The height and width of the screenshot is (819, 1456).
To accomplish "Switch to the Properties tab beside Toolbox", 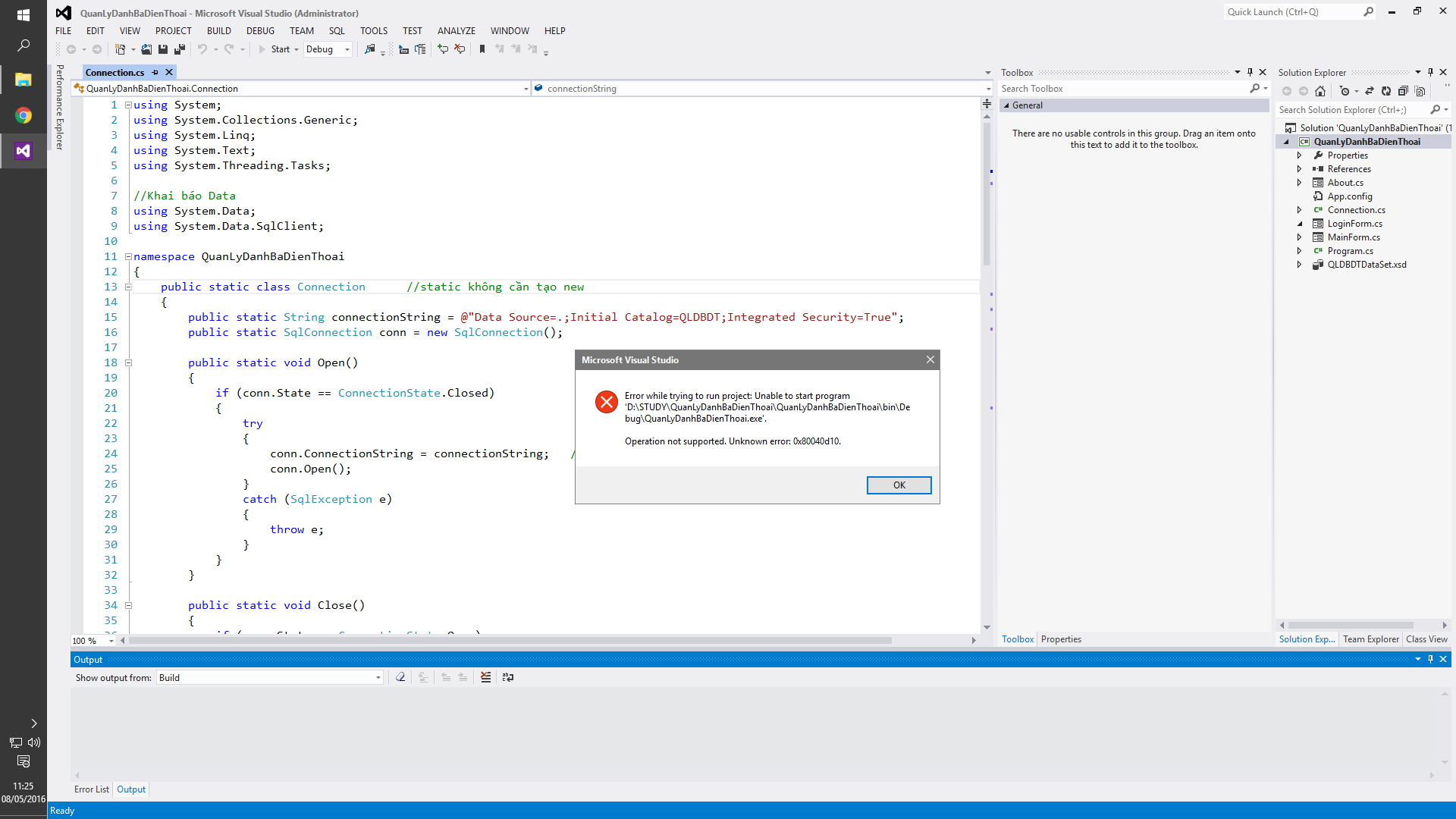I will [x=1061, y=639].
